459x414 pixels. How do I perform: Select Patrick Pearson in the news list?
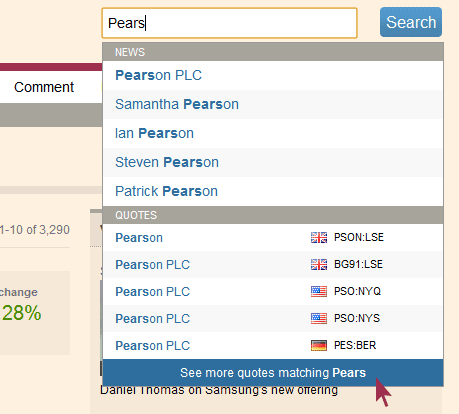click(x=273, y=191)
